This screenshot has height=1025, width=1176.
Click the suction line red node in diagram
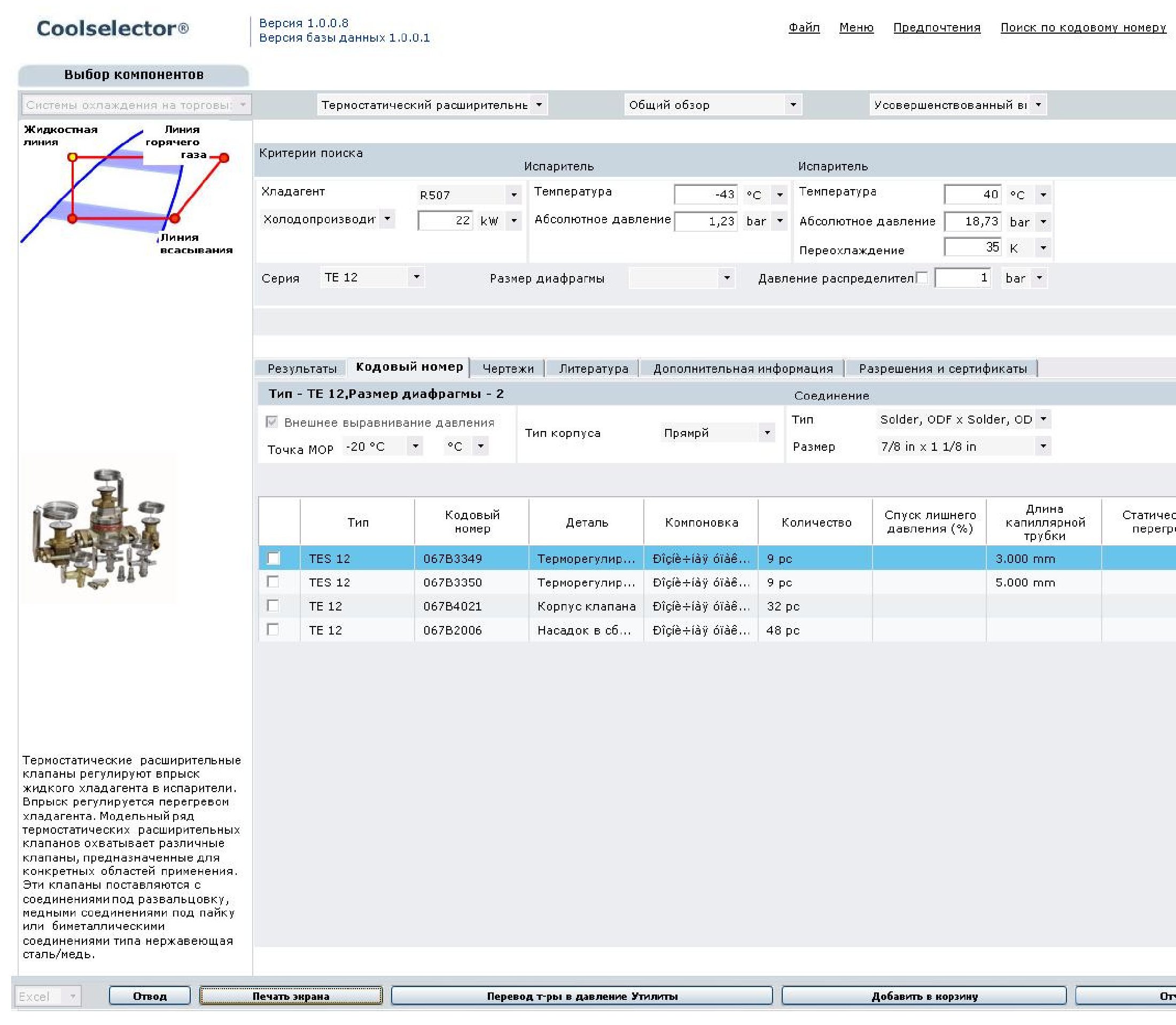click(x=175, y=218)
